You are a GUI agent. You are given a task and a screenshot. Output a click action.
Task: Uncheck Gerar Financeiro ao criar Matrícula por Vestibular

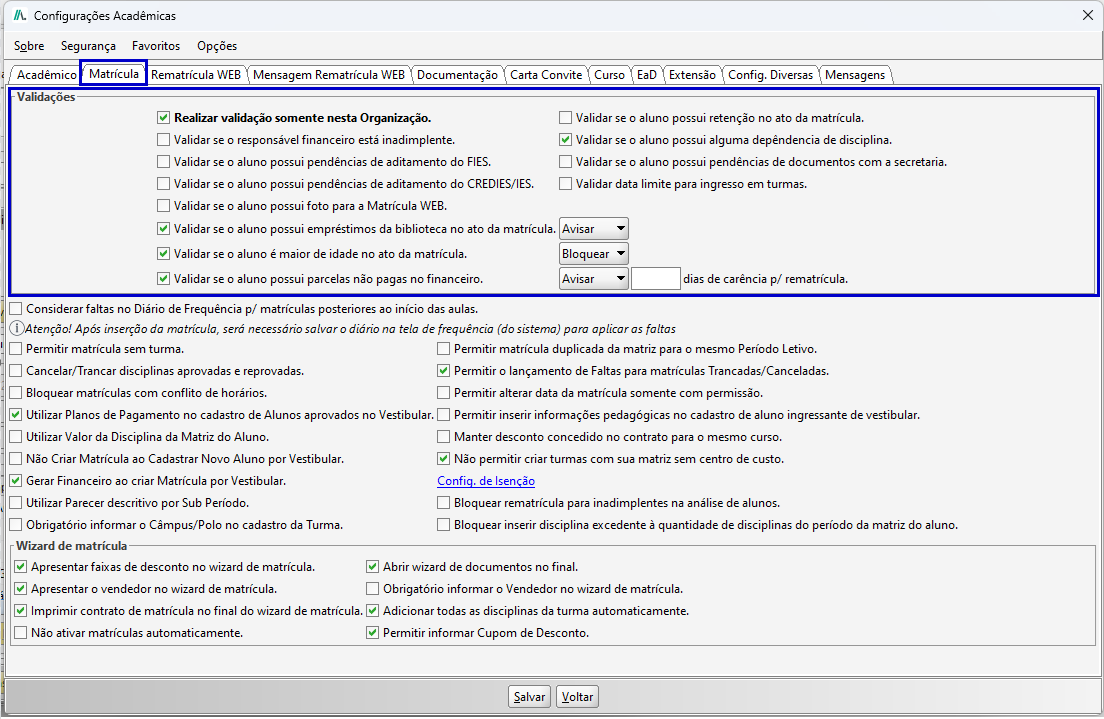tap(15, 481)
